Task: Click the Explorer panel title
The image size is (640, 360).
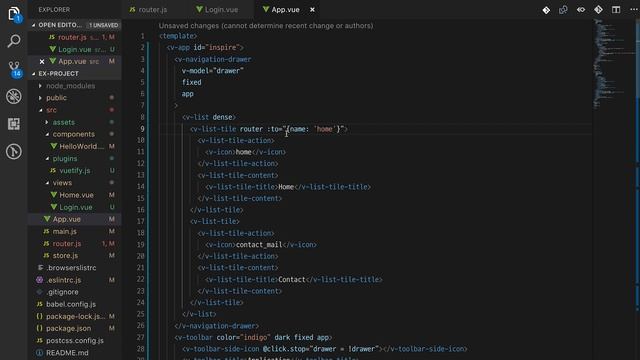Action: (54, 9)
